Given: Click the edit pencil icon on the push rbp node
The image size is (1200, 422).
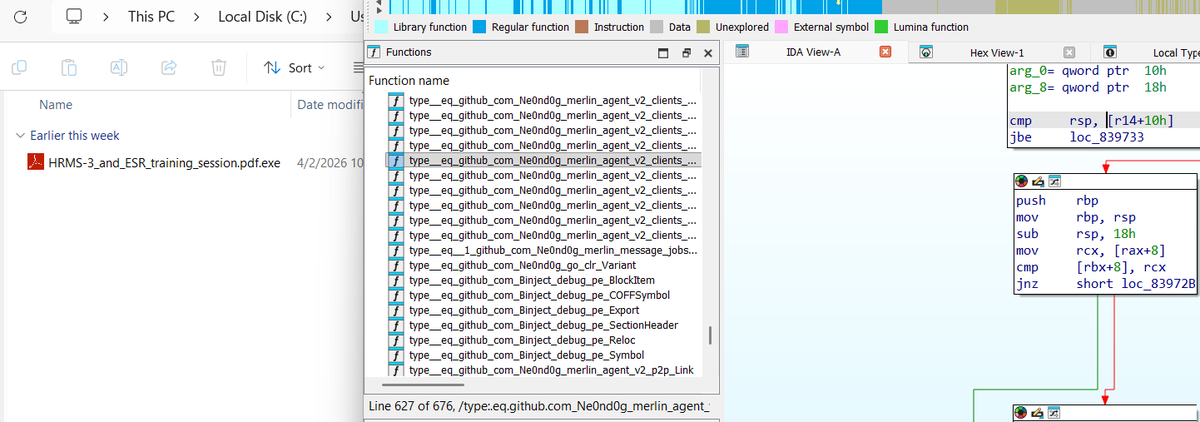Looking at the screenshot, I should (1038, 181).
